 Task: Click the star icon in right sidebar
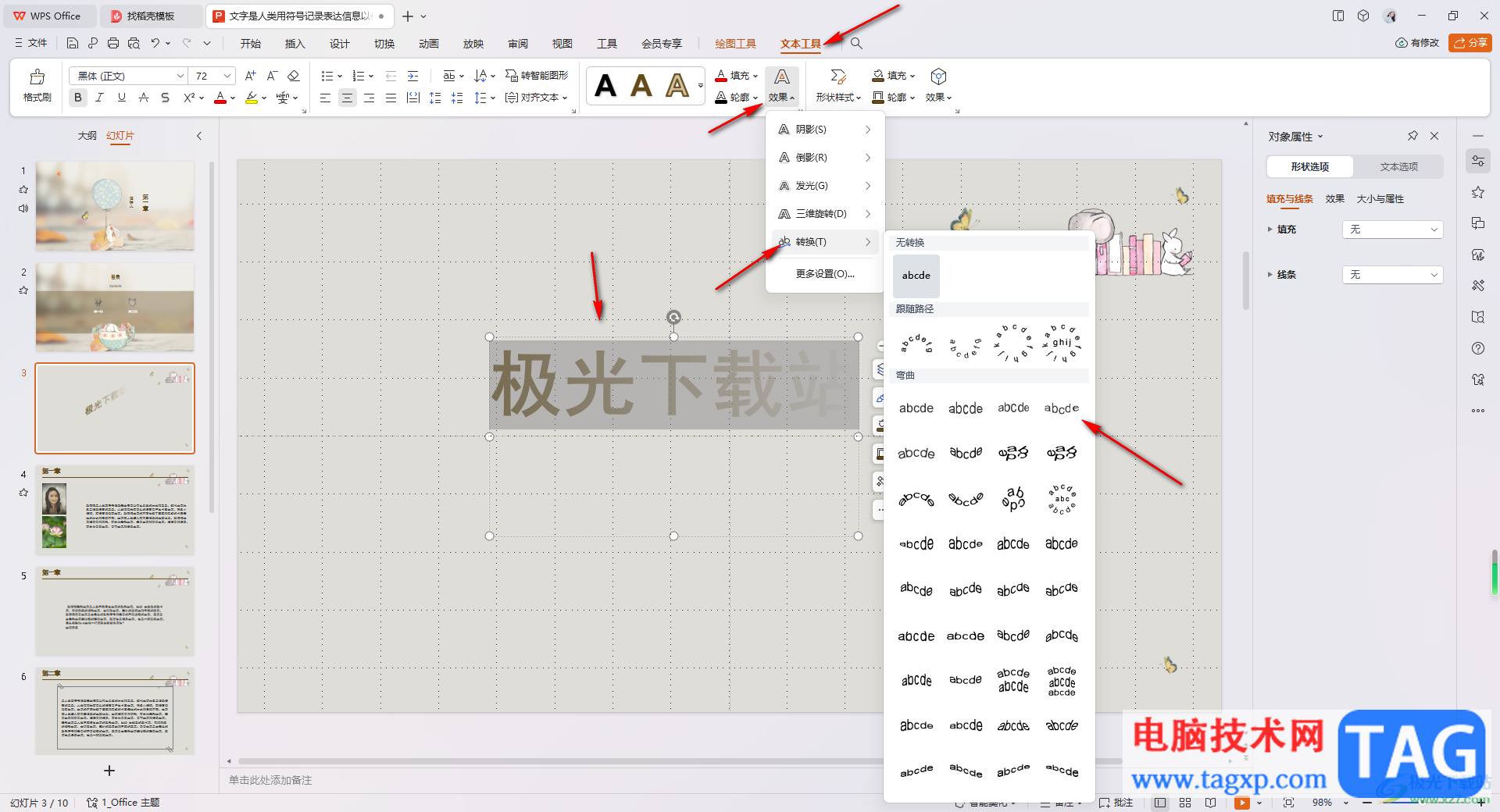(1477, 192)
